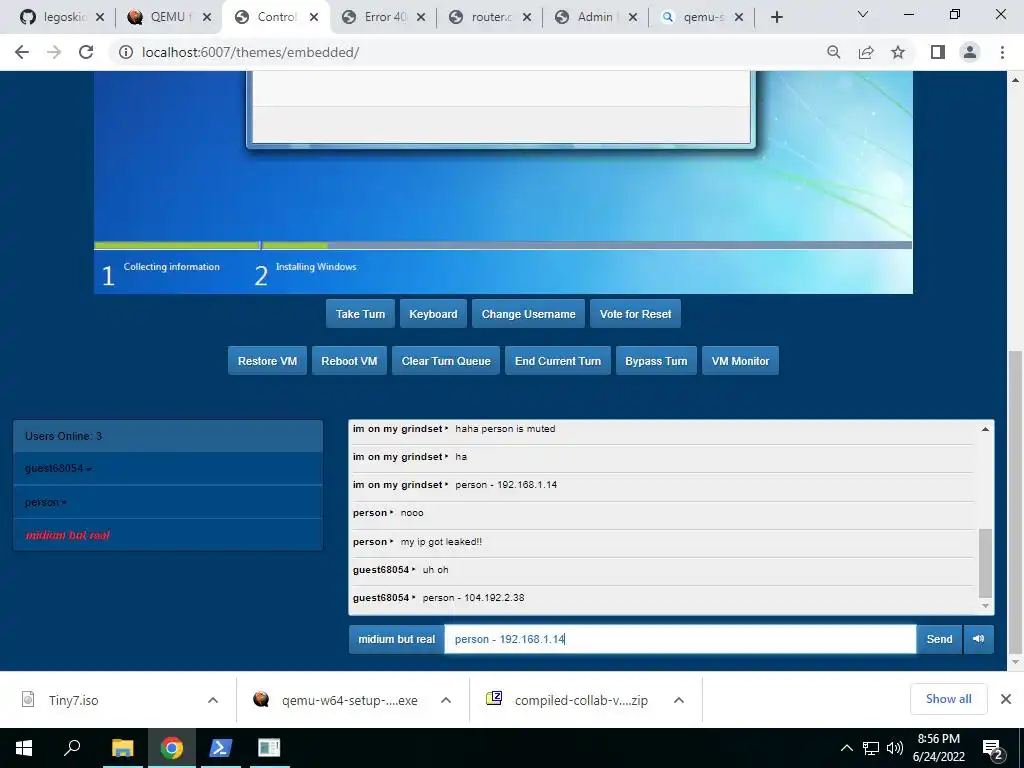Click the compiled-collab zip download icon
Screen dimensions: 1024x768
[494, 699]
